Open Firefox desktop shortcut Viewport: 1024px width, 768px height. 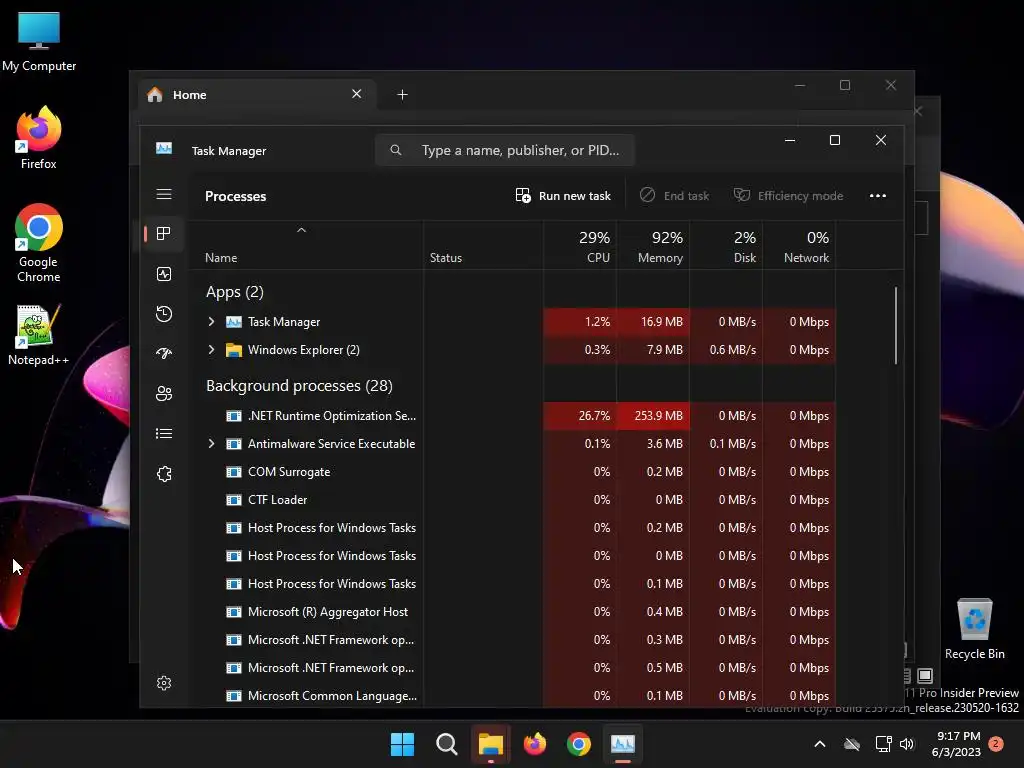coord(39,138)
